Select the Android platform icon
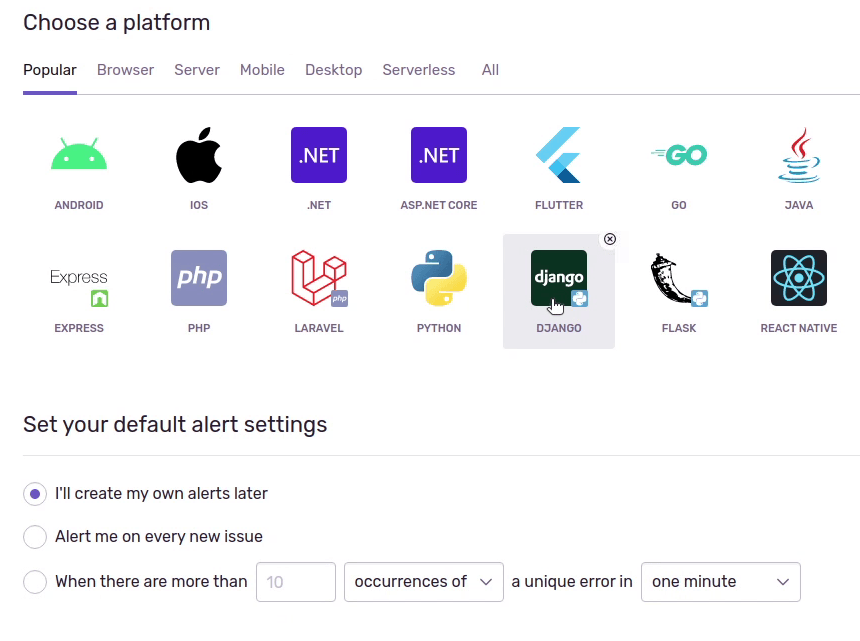The height and width of the screenshot is (641, 860). (x=79, y=155)
